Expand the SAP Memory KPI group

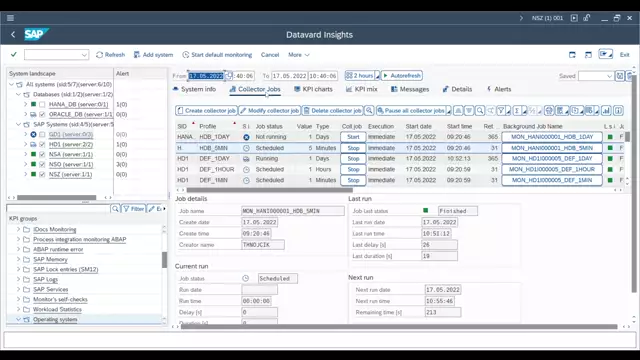[x=18, y=259]
